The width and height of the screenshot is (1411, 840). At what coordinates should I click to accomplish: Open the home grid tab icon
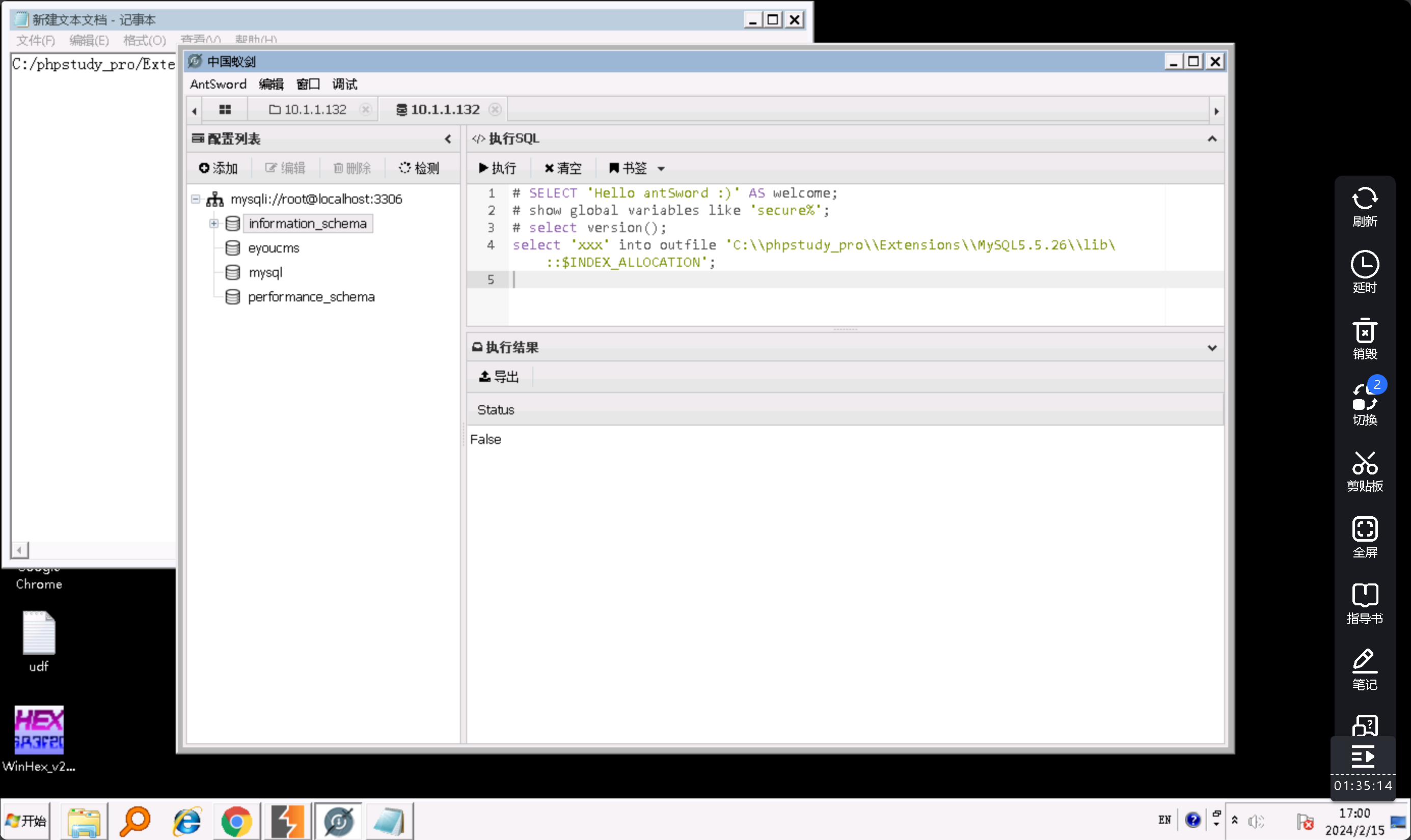pyautogui.click(x=225, y=110)
